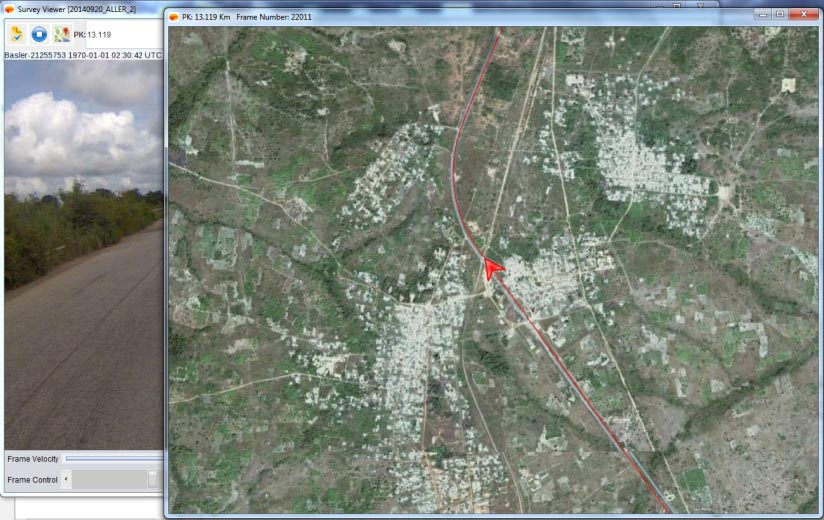This screenshot has height=520, width=824.
Task: Maximize the PK 13.119 Km map window
Action: (x=780, y=15)
